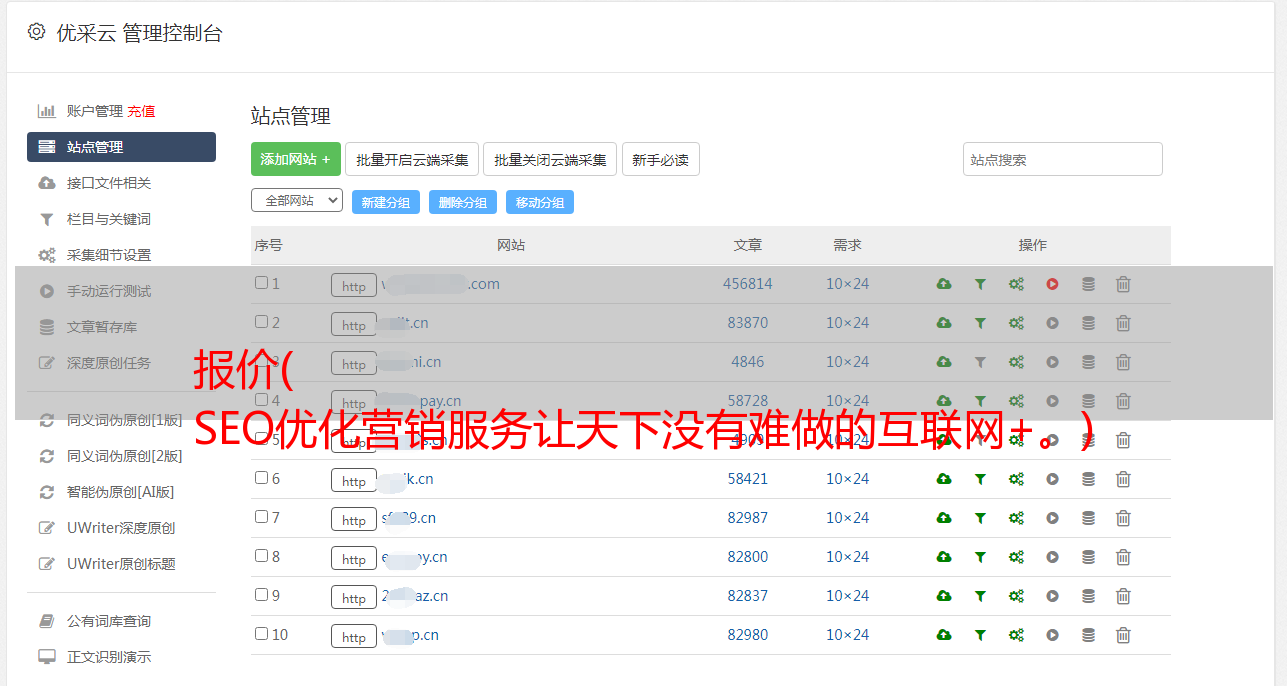Open 栏目与关键词 sidebar item
This screenshot has height=686, width=1287.
click(x=109, y=219)
